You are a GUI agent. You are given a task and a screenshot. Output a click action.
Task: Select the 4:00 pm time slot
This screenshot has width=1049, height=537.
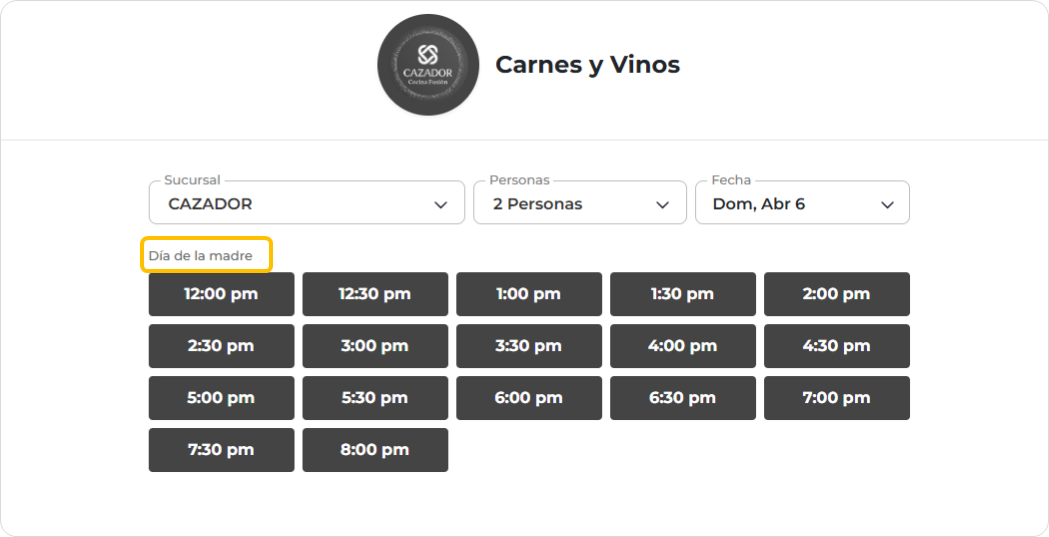(x=683, y=346)
